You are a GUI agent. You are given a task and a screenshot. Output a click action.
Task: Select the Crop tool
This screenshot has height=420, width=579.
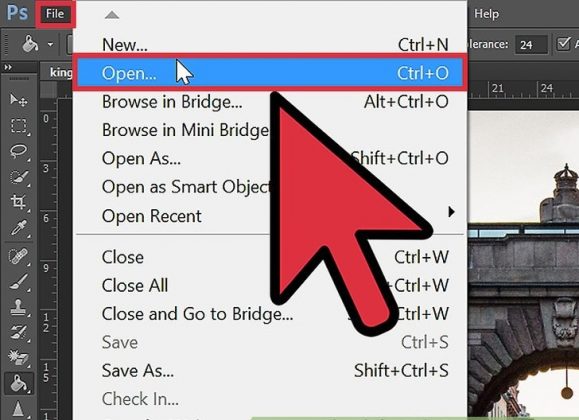(18, 202)
